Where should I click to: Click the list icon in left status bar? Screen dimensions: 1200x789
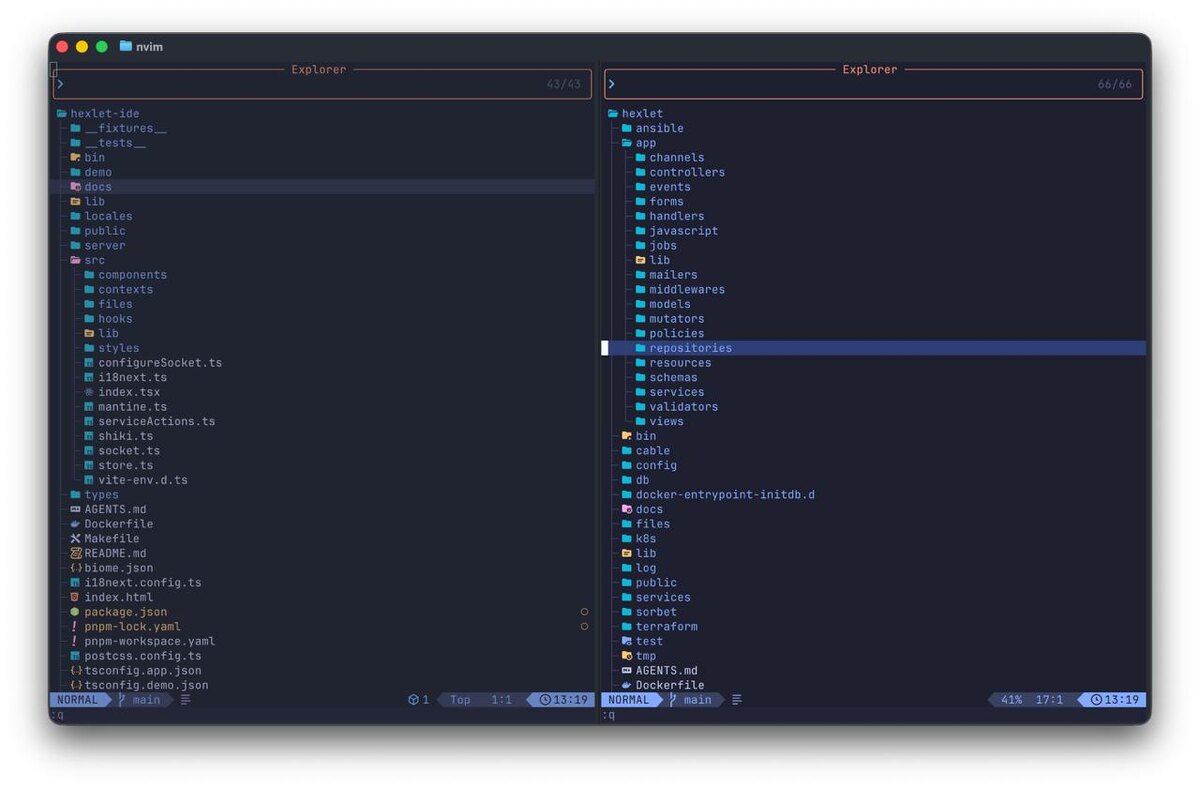coord(185,700)
